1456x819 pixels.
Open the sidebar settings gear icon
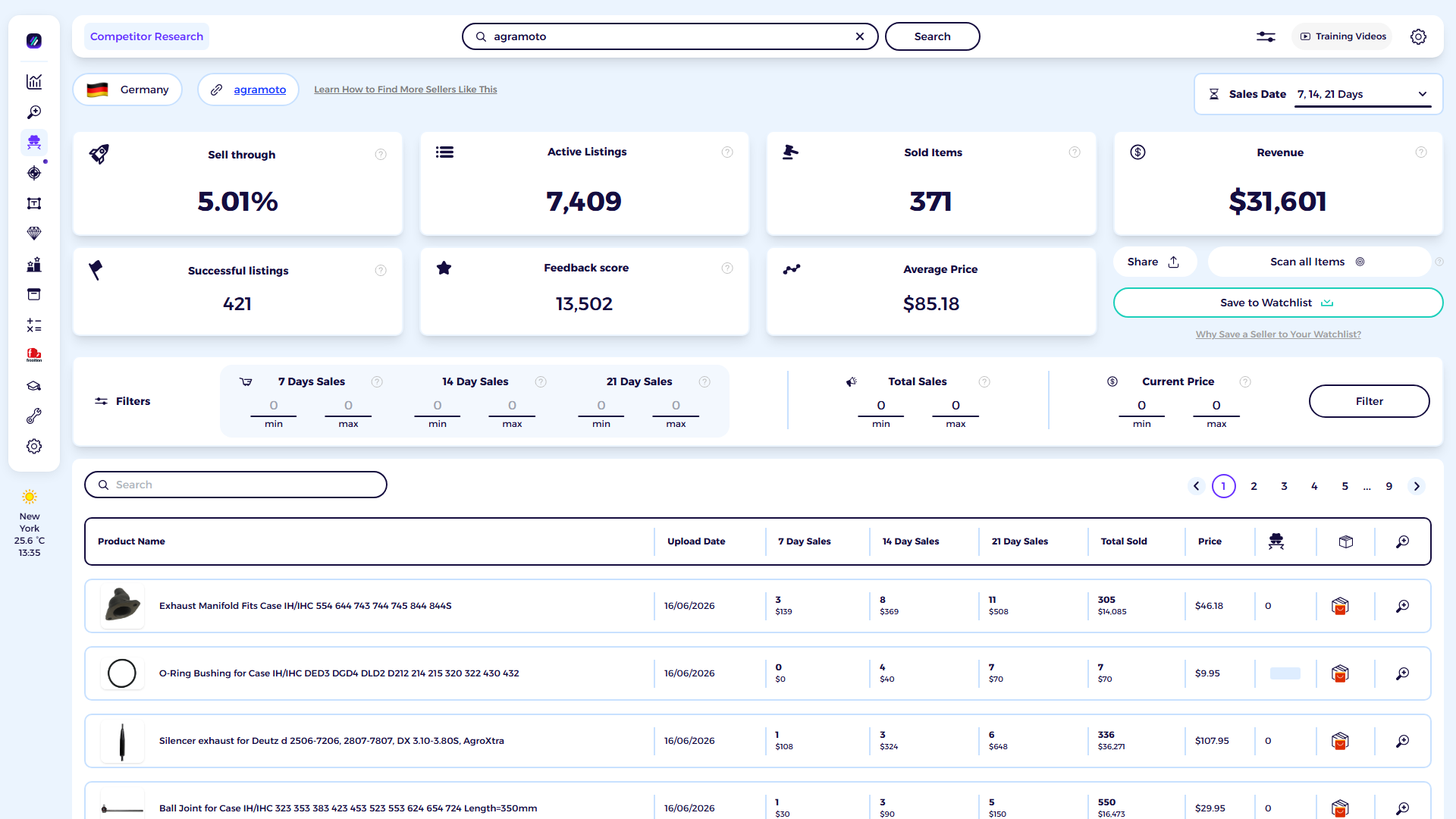pyautogui.click(x=34, y=447)
